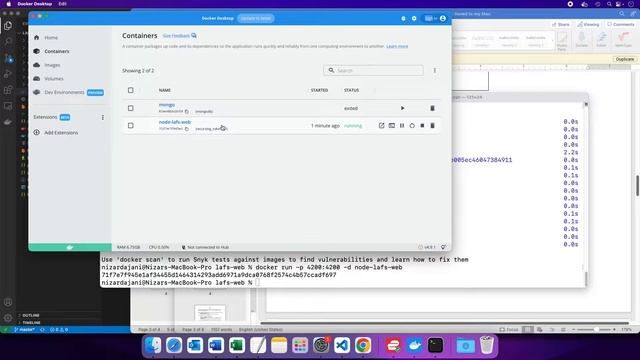Open node-lafs-web container in browser
Screen dimensions: 640x360
pos(381,126)
